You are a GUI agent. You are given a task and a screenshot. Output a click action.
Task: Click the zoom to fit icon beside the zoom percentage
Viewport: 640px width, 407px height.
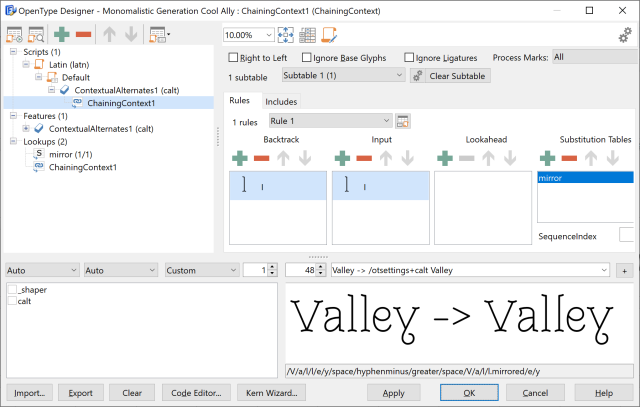pyautogui.click(x=286, y=35)
